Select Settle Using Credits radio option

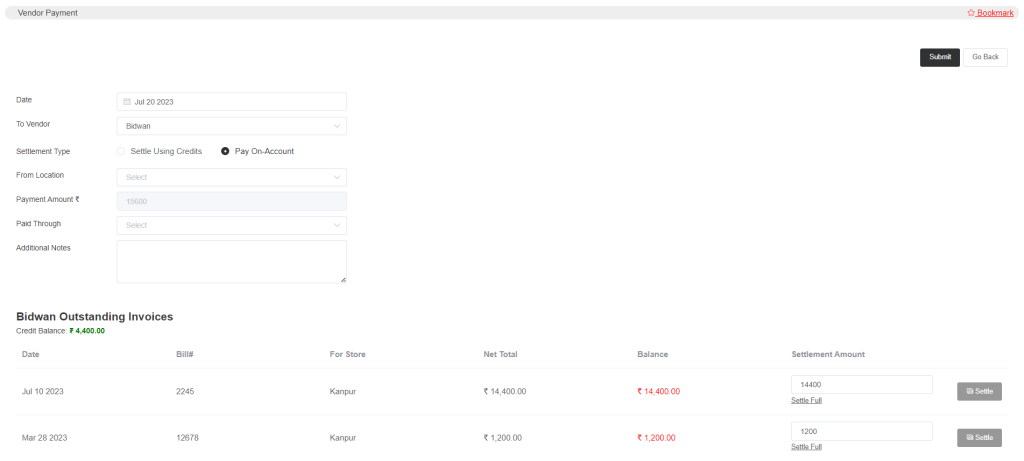pyautogui.click(x=121, y=151)
